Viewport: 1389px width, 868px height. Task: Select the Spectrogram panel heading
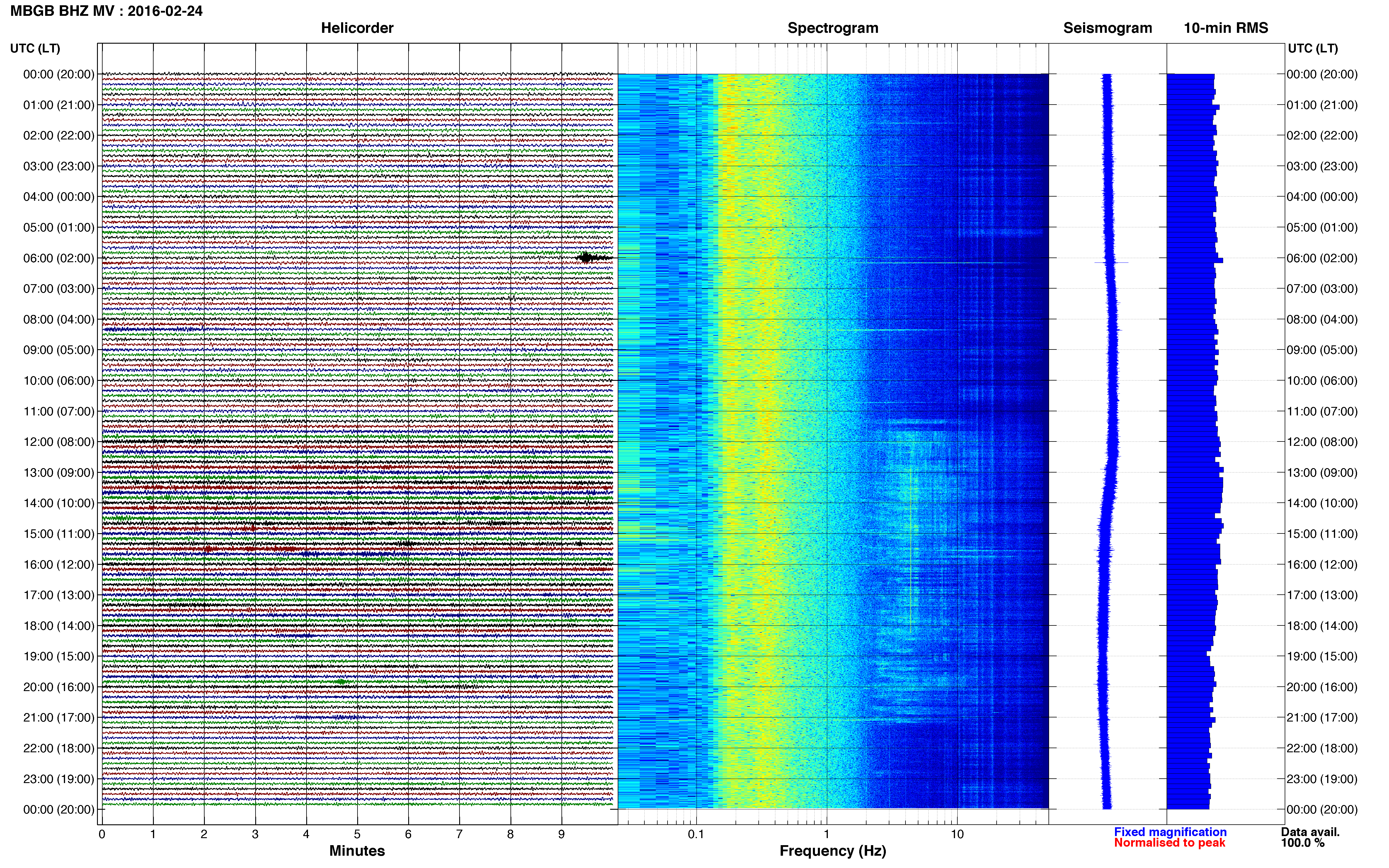[x=833, y=28]
